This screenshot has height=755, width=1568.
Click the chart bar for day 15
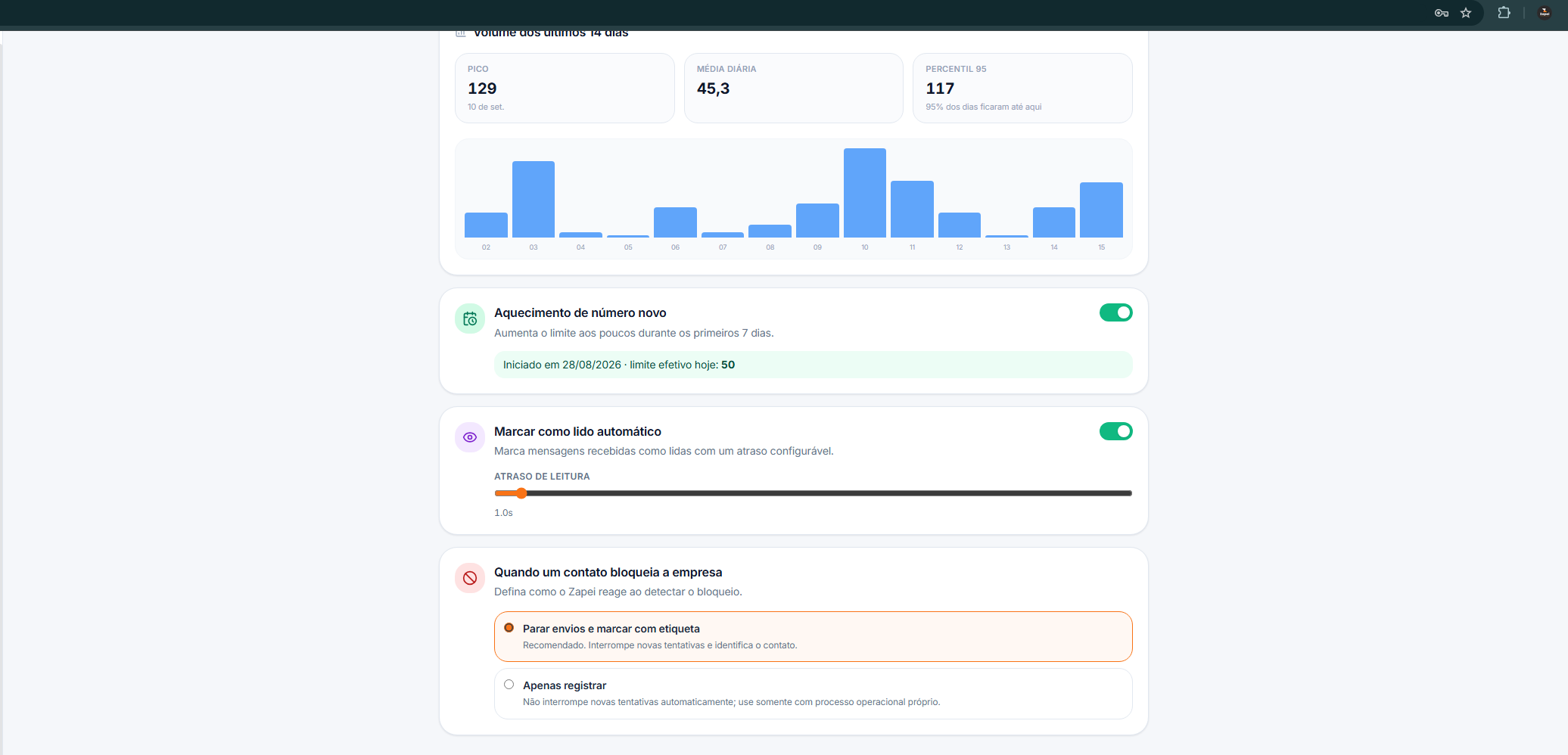click(x=1101, y=210)
